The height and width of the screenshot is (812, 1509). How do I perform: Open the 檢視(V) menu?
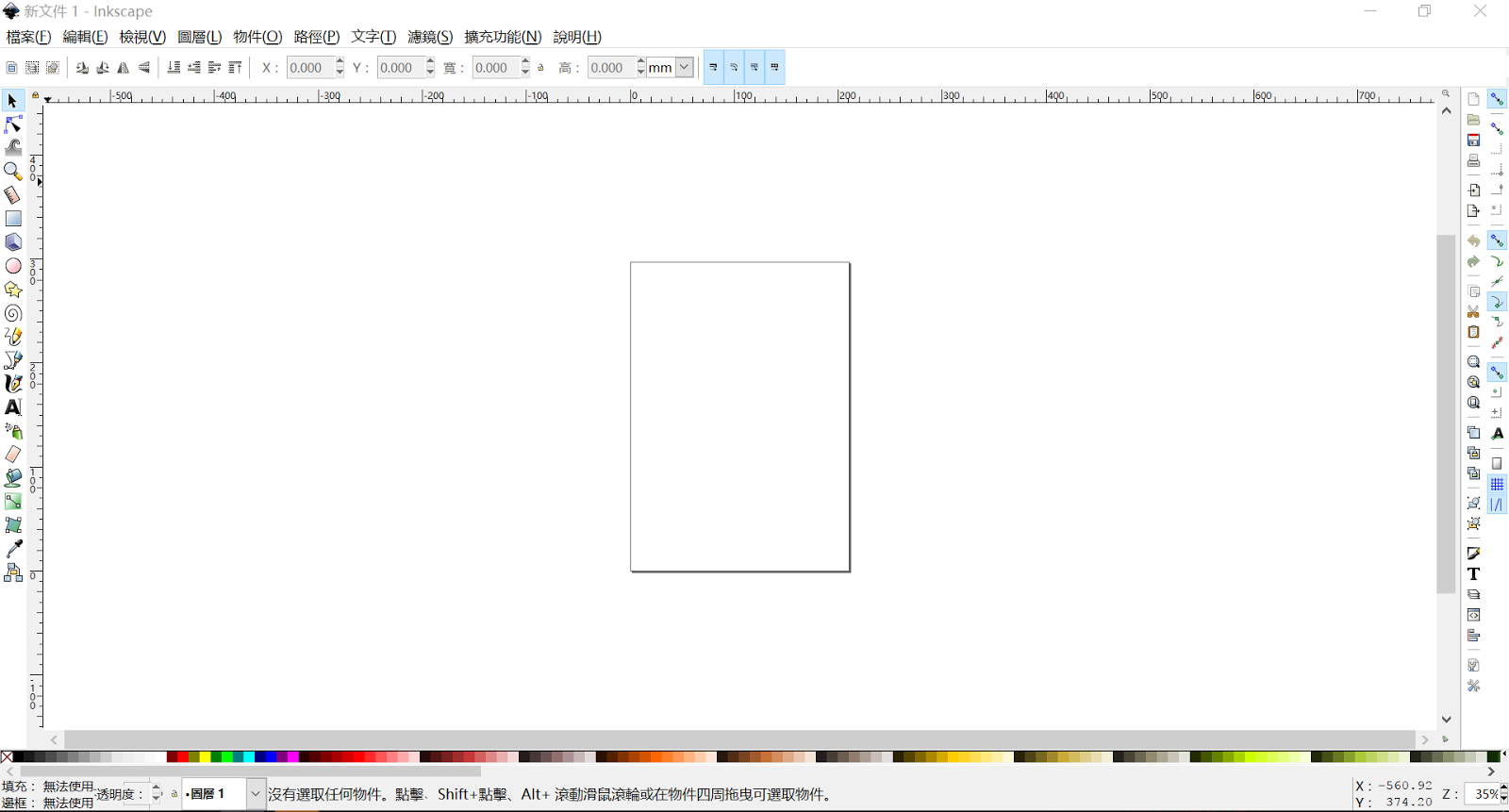click(x=142, y=37)
